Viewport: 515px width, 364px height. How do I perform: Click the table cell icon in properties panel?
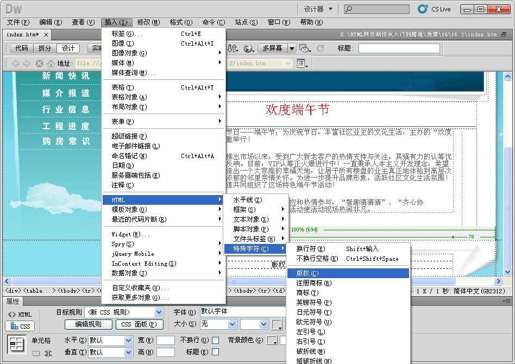(16, 344)
